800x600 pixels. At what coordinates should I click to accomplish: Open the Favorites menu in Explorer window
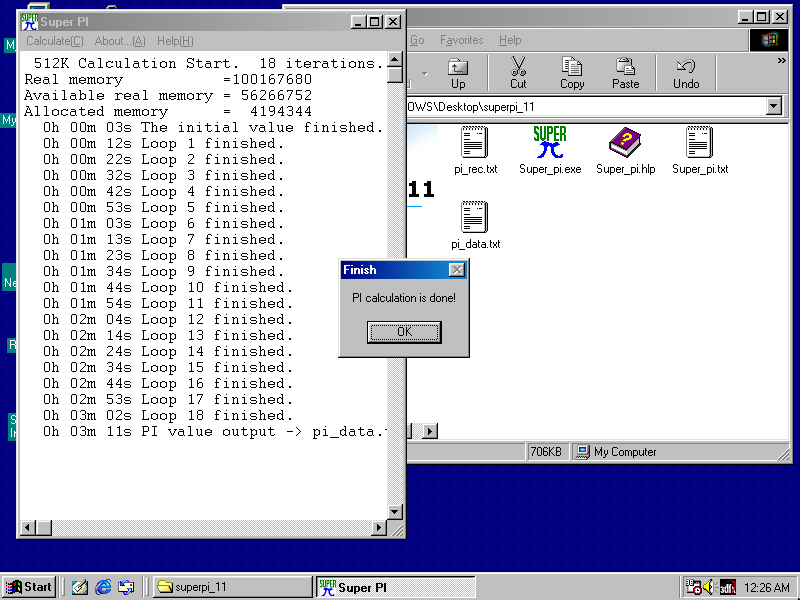(461, 40)
